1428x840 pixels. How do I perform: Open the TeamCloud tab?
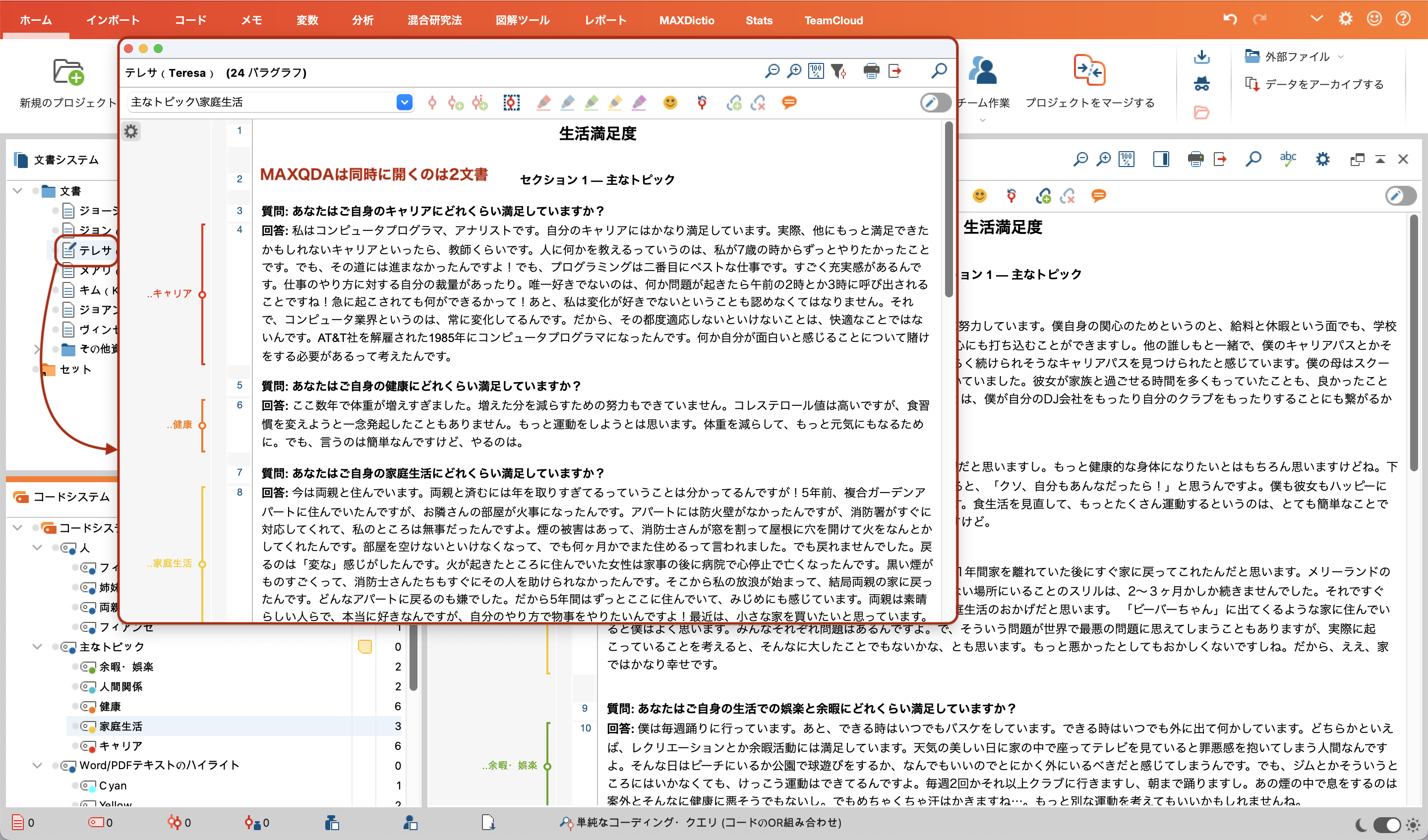pos(833,20)
